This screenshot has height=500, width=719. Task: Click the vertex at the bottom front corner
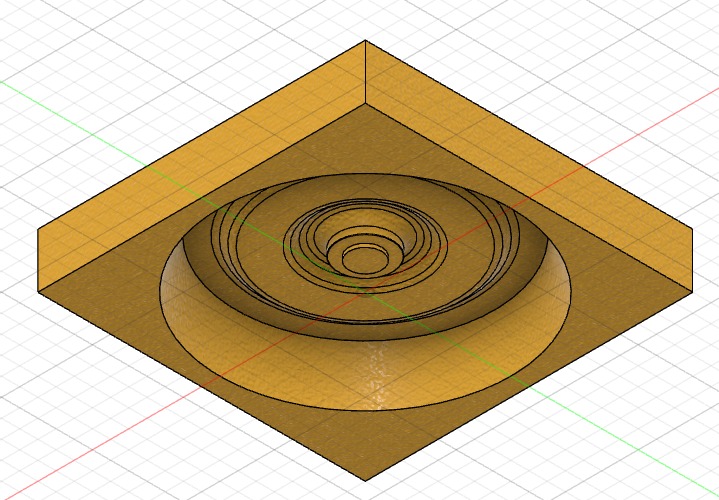pyautogui.click(x=365, y=480)
